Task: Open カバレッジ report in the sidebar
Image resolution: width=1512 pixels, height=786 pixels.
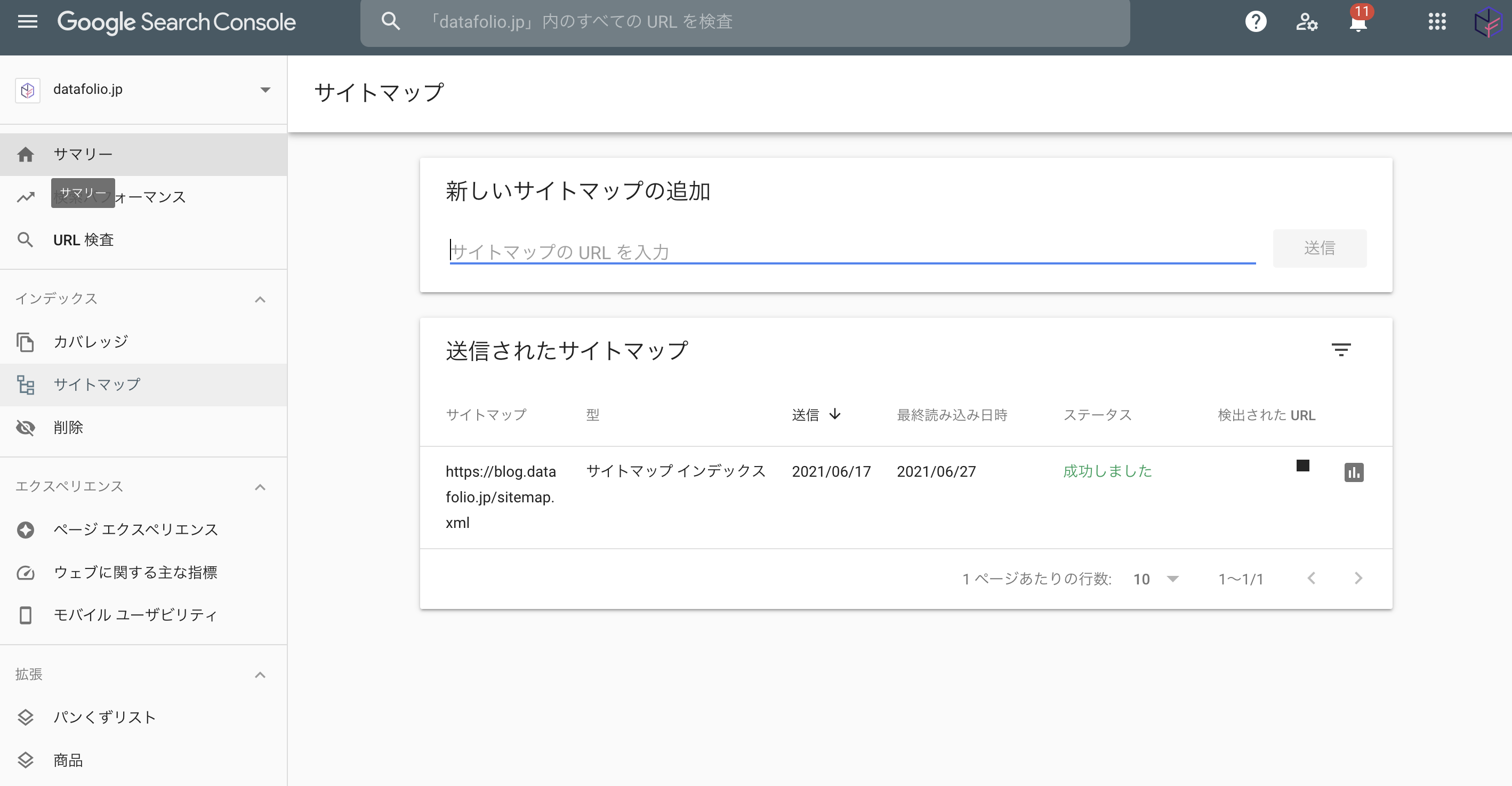Action: (143, 342)
